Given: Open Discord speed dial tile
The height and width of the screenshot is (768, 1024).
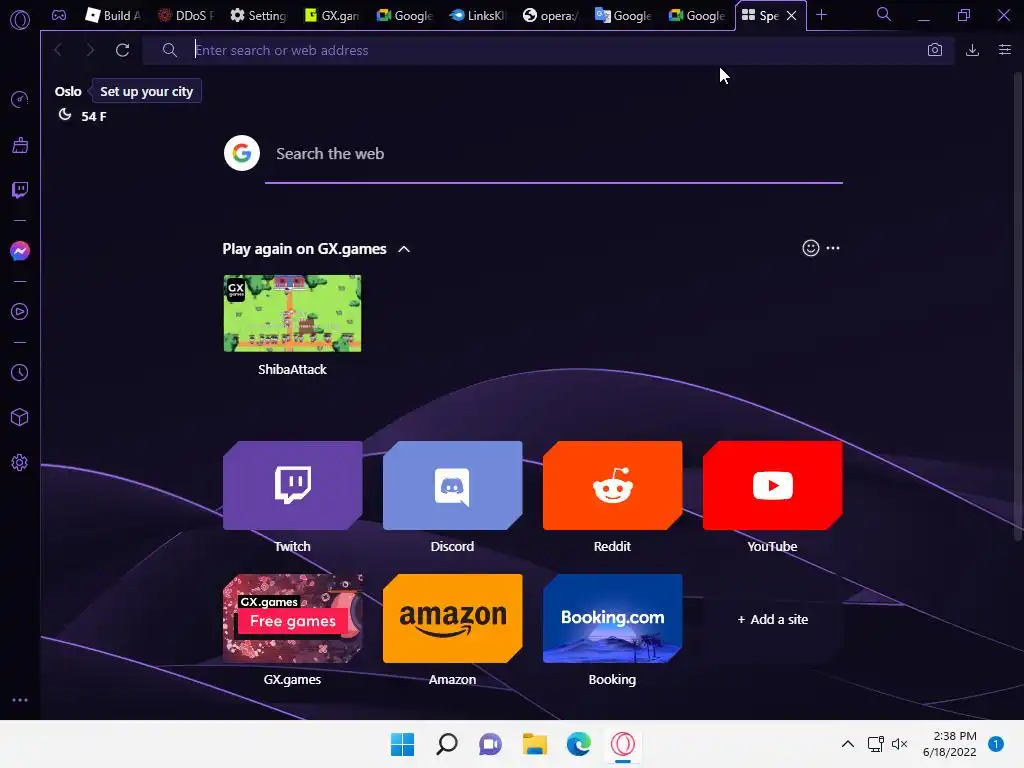Looking at the screenshot, I should [x=453, y=485].
